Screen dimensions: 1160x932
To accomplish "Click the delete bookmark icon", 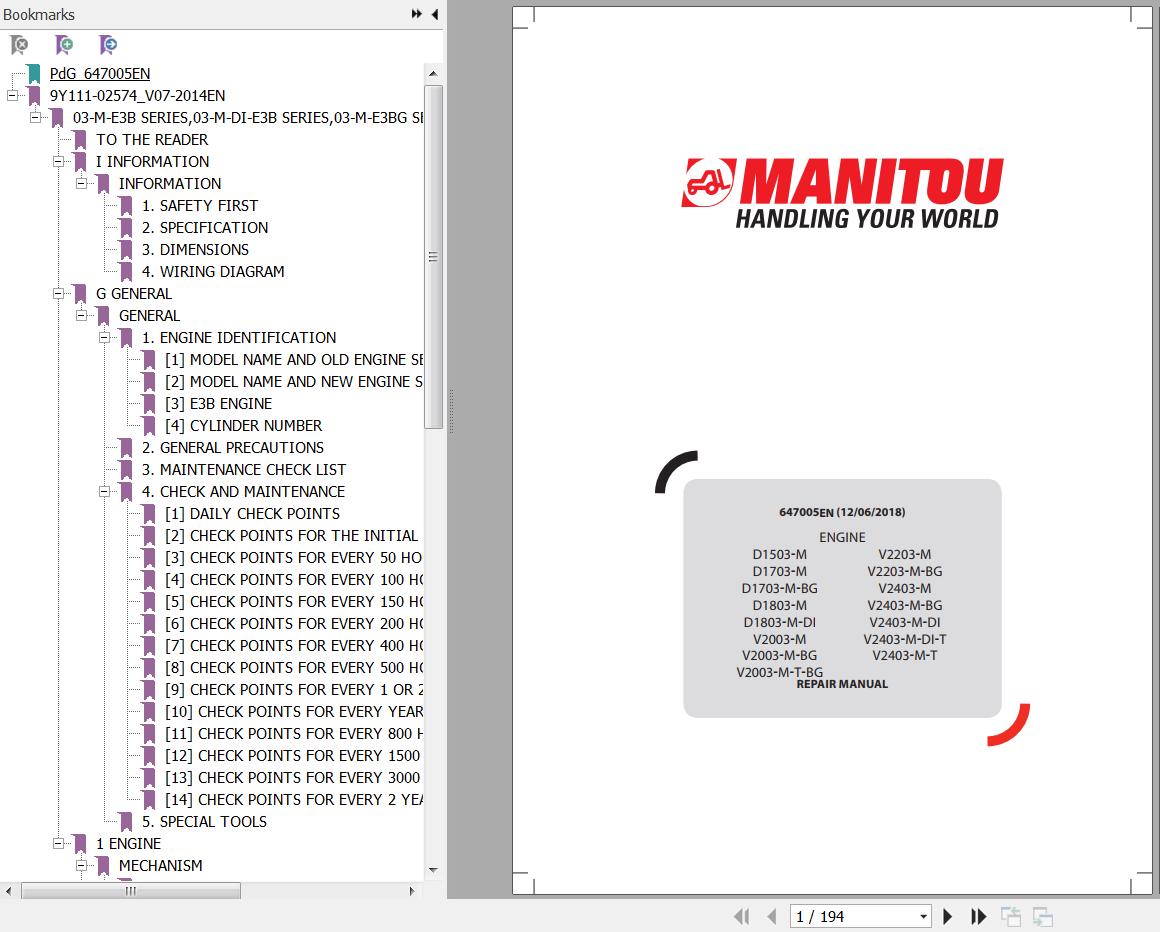I will pos(19,45).
